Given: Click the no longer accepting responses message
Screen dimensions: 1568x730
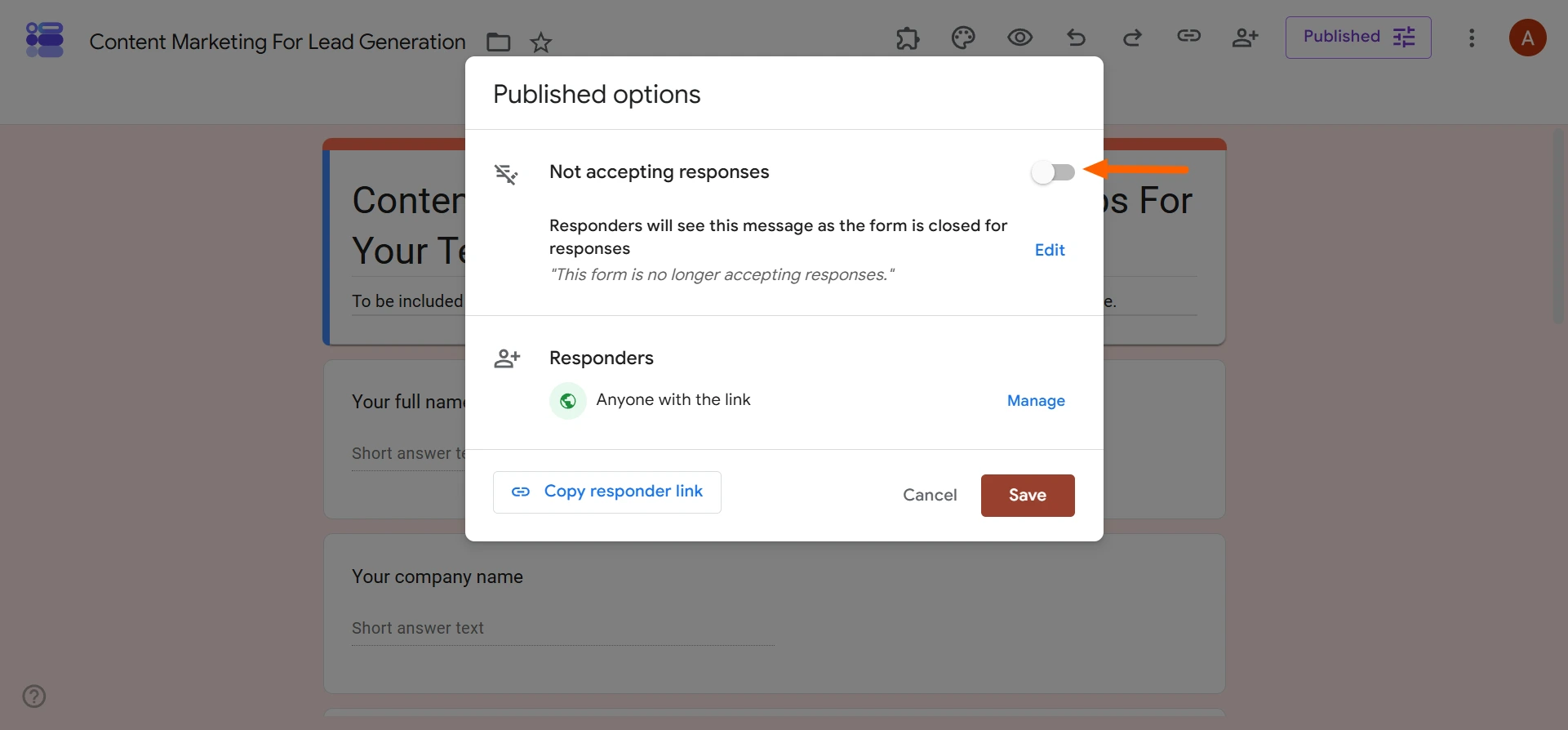Looking at the screenshot, I should [722, 275].
